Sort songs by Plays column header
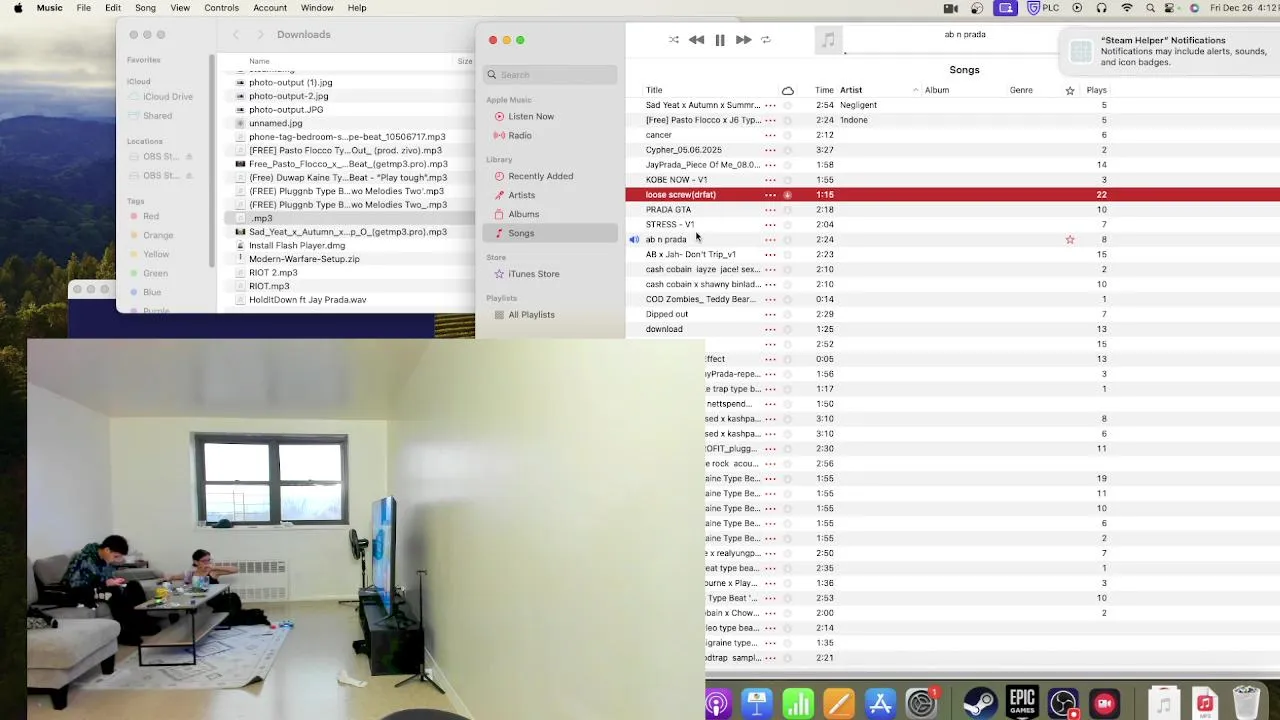This screenshot has width=1280, height=720. tap(1096, 90)
